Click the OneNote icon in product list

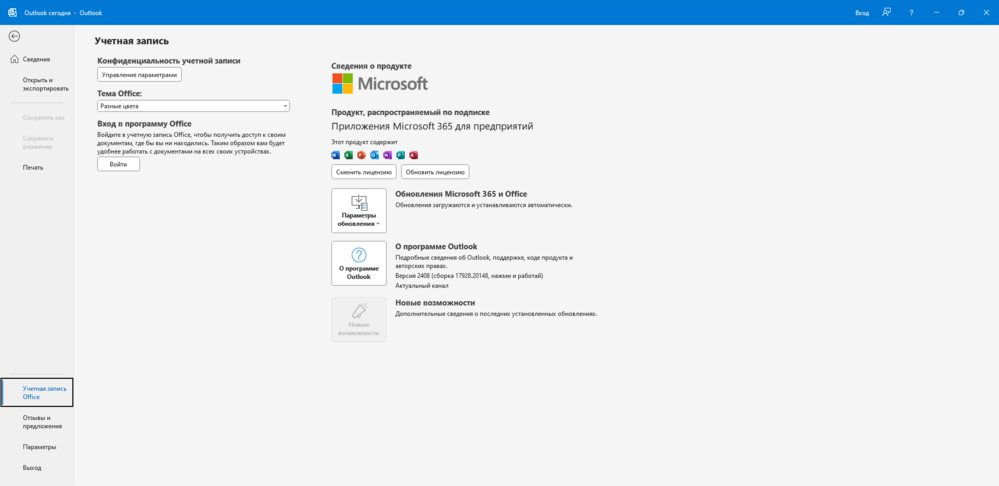click(388, 155)
